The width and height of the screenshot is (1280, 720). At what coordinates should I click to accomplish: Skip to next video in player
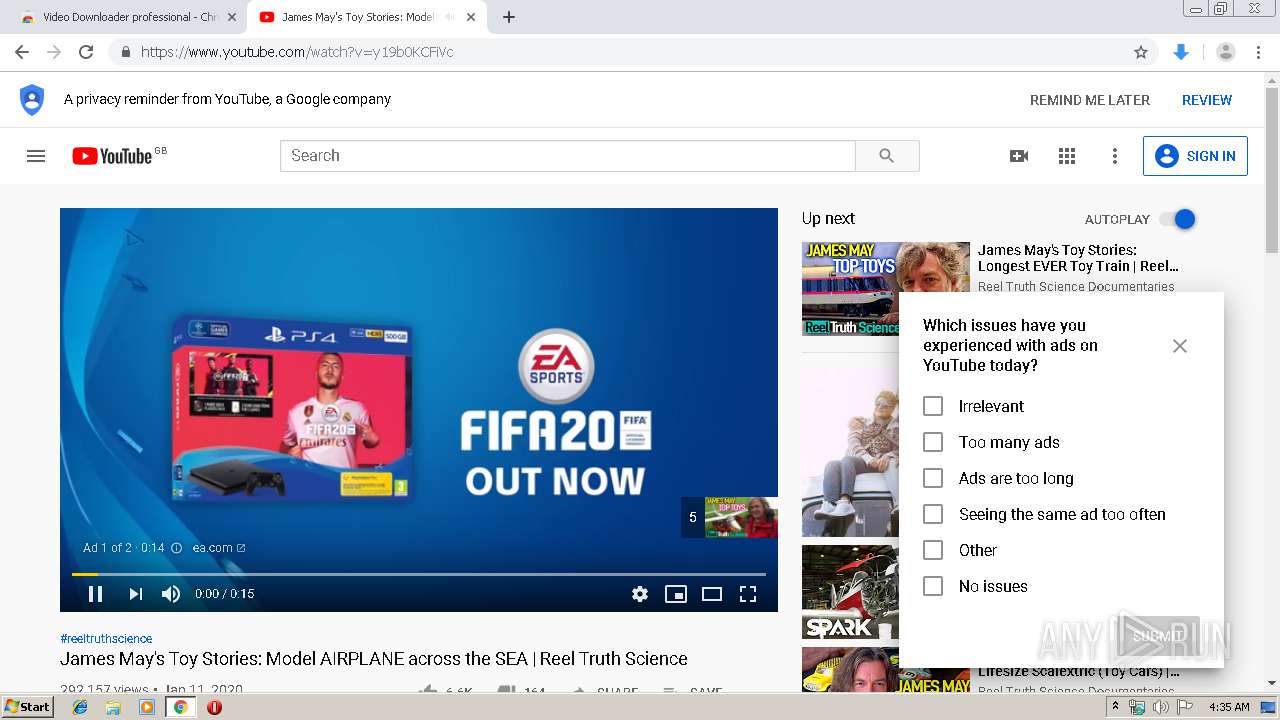point(135,594)
